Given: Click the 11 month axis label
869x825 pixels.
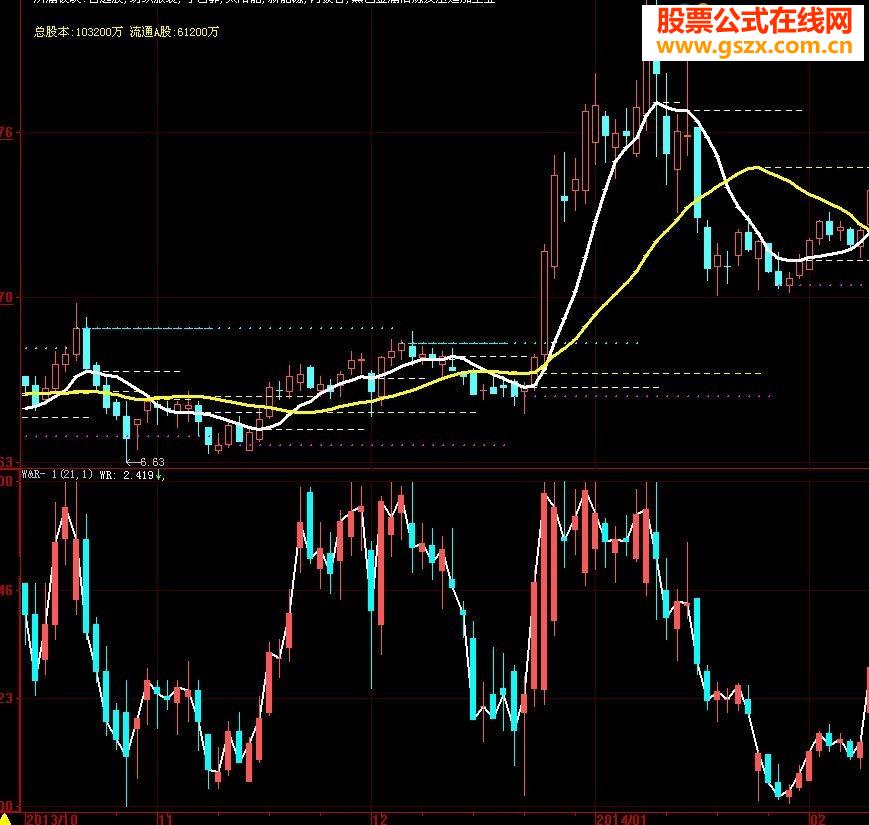Looking at the screenshot, I should (165, 819).
